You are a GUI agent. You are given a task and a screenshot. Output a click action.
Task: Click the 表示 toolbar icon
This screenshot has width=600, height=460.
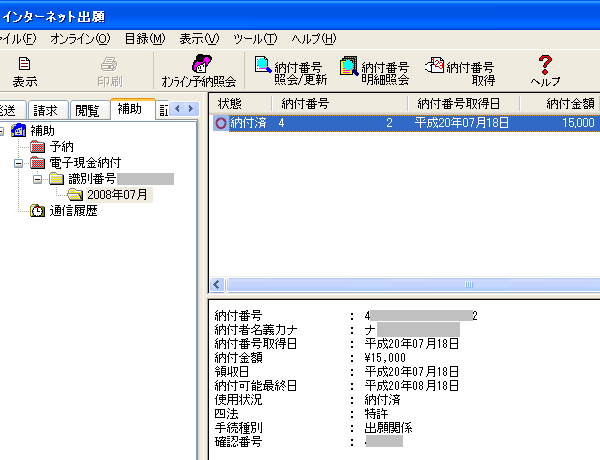25,70
